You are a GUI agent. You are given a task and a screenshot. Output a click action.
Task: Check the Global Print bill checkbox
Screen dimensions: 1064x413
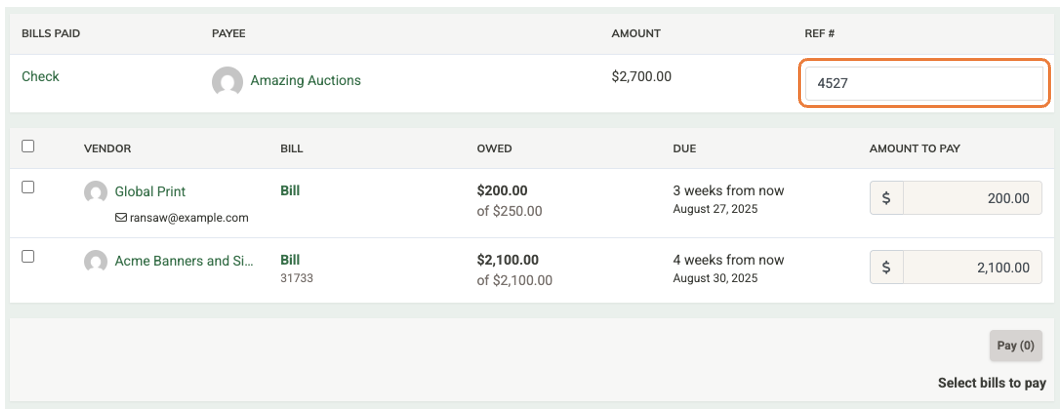tap(28, 188)
